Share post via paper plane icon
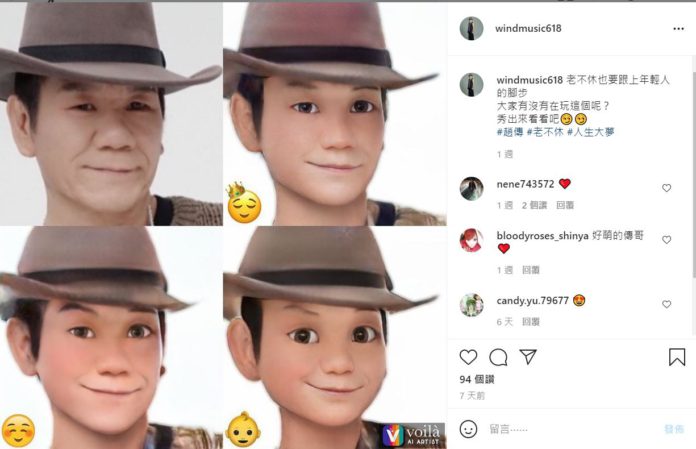Screen dimensions: 696x449 pyautogui.click(x=528, y=357)
